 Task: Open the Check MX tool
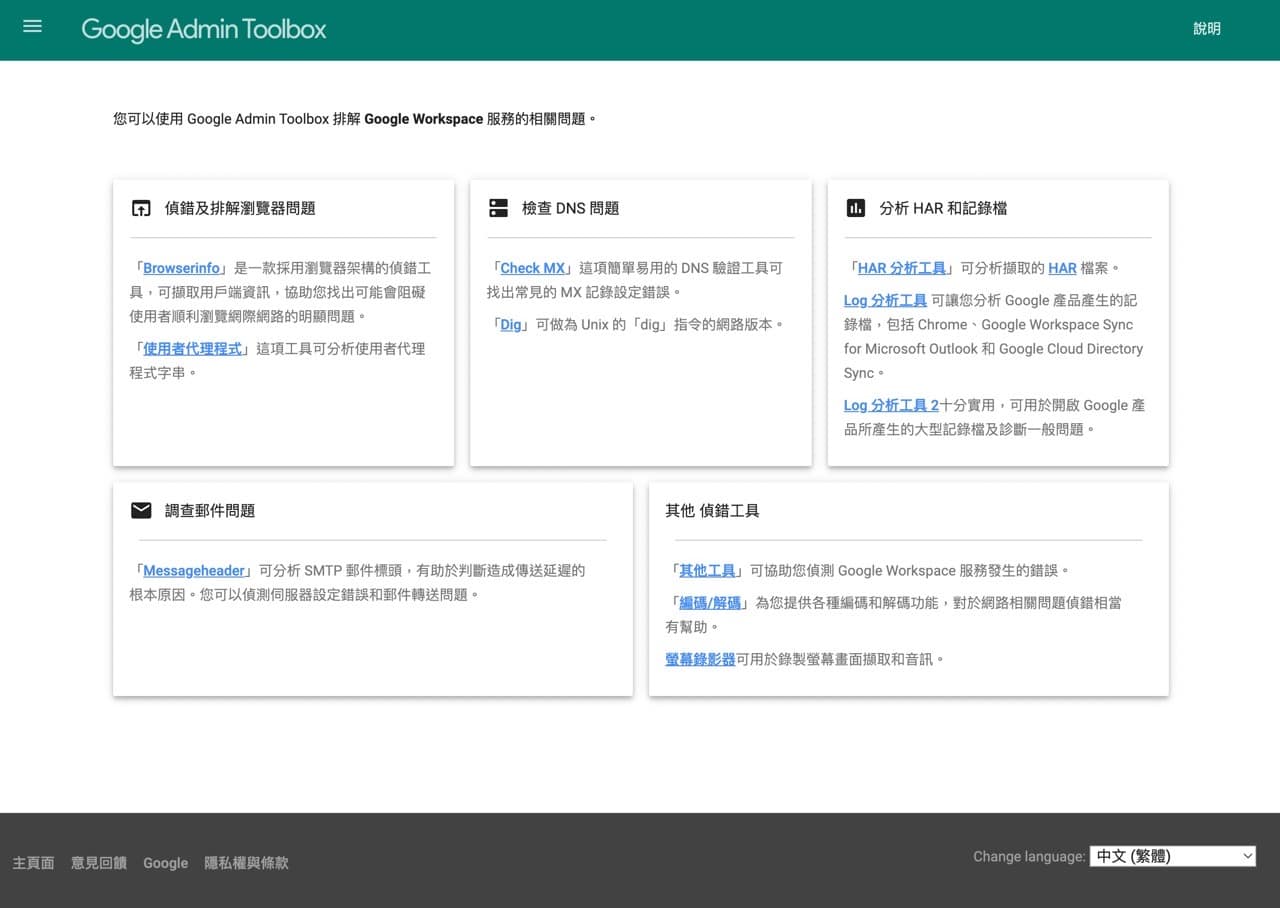[533, 268]
